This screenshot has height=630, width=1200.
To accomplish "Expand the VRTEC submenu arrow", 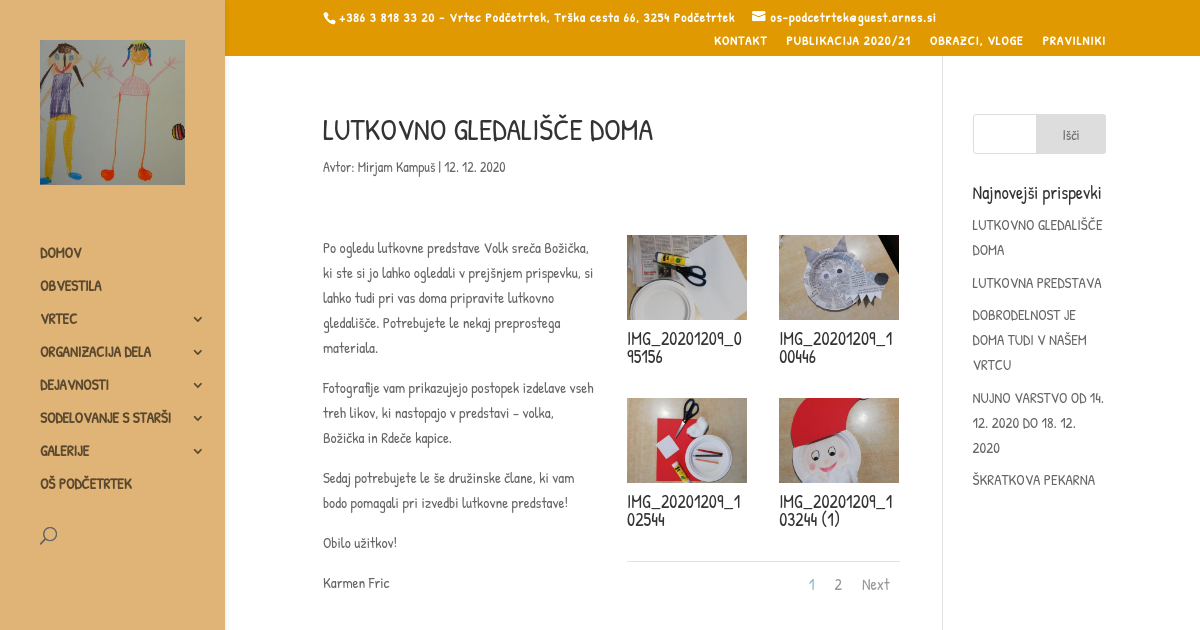I will [198, 319].
